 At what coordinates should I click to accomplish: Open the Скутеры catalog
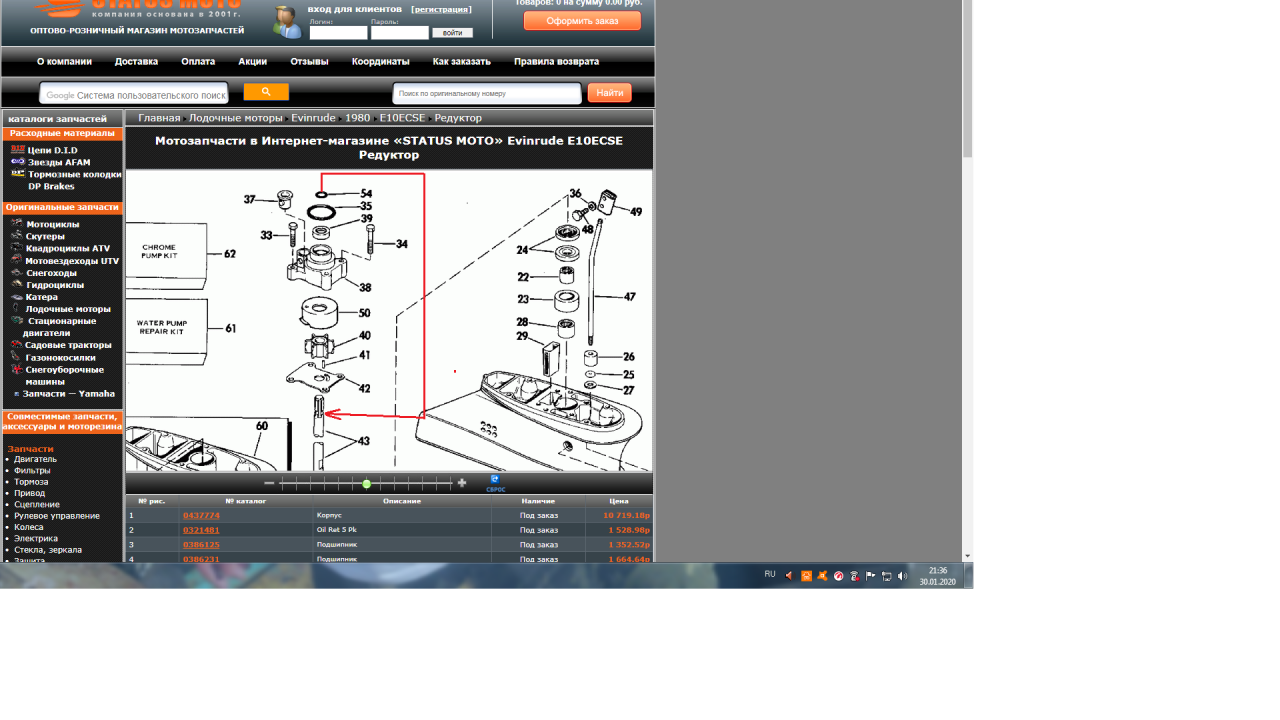click(x=45, y=236)
